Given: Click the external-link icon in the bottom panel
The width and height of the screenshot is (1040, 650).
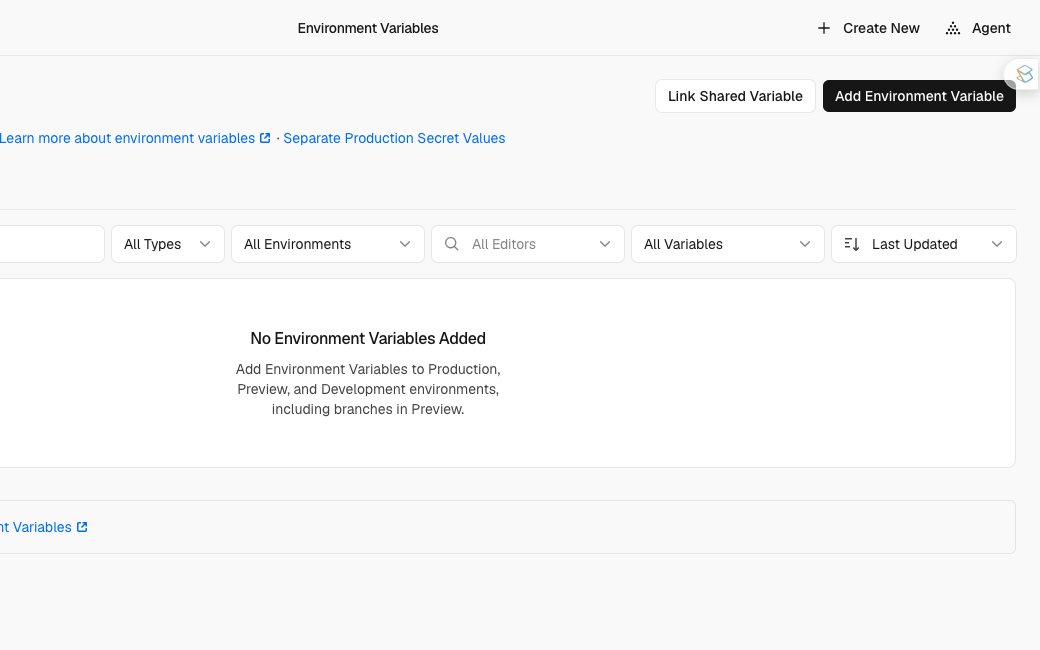Looking at the screenshot, I should pyautogui.click(x=82, y=527).
